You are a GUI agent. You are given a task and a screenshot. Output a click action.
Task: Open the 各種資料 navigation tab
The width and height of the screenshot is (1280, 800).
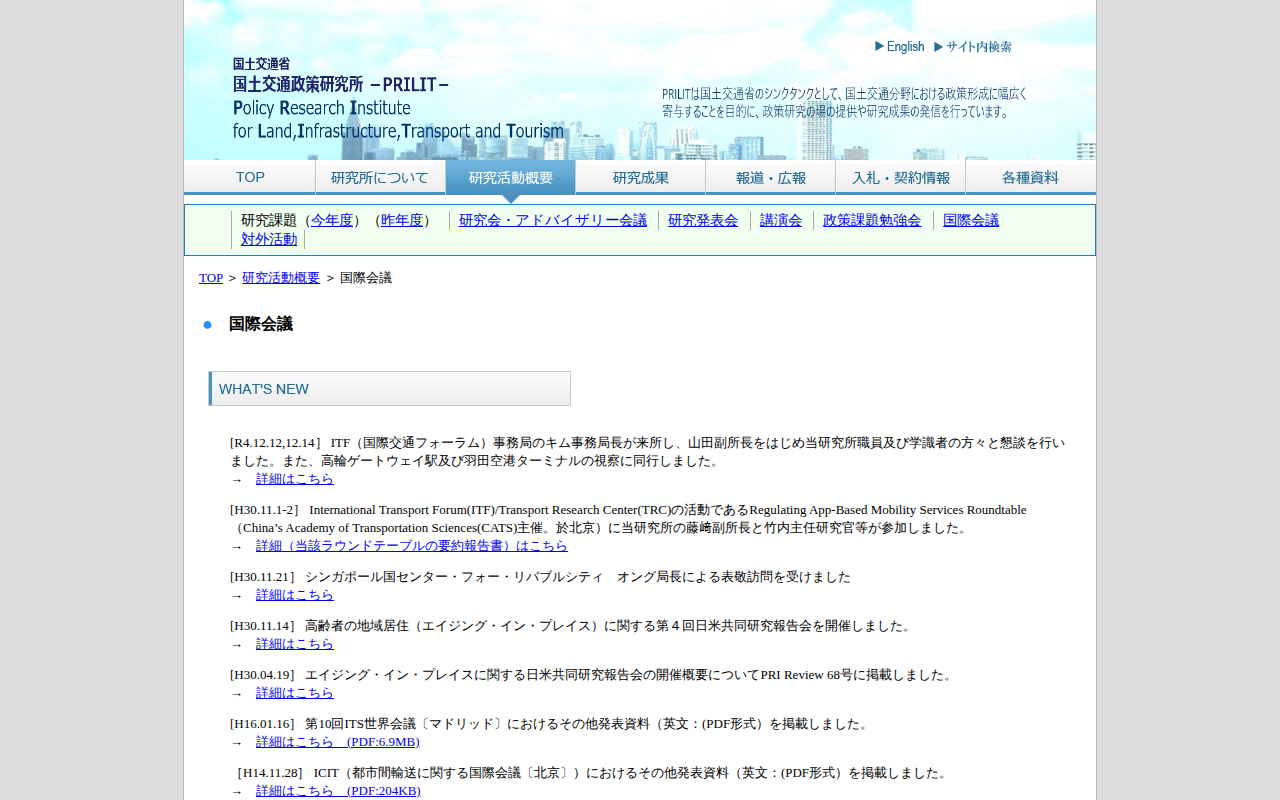pos(1030,177)
